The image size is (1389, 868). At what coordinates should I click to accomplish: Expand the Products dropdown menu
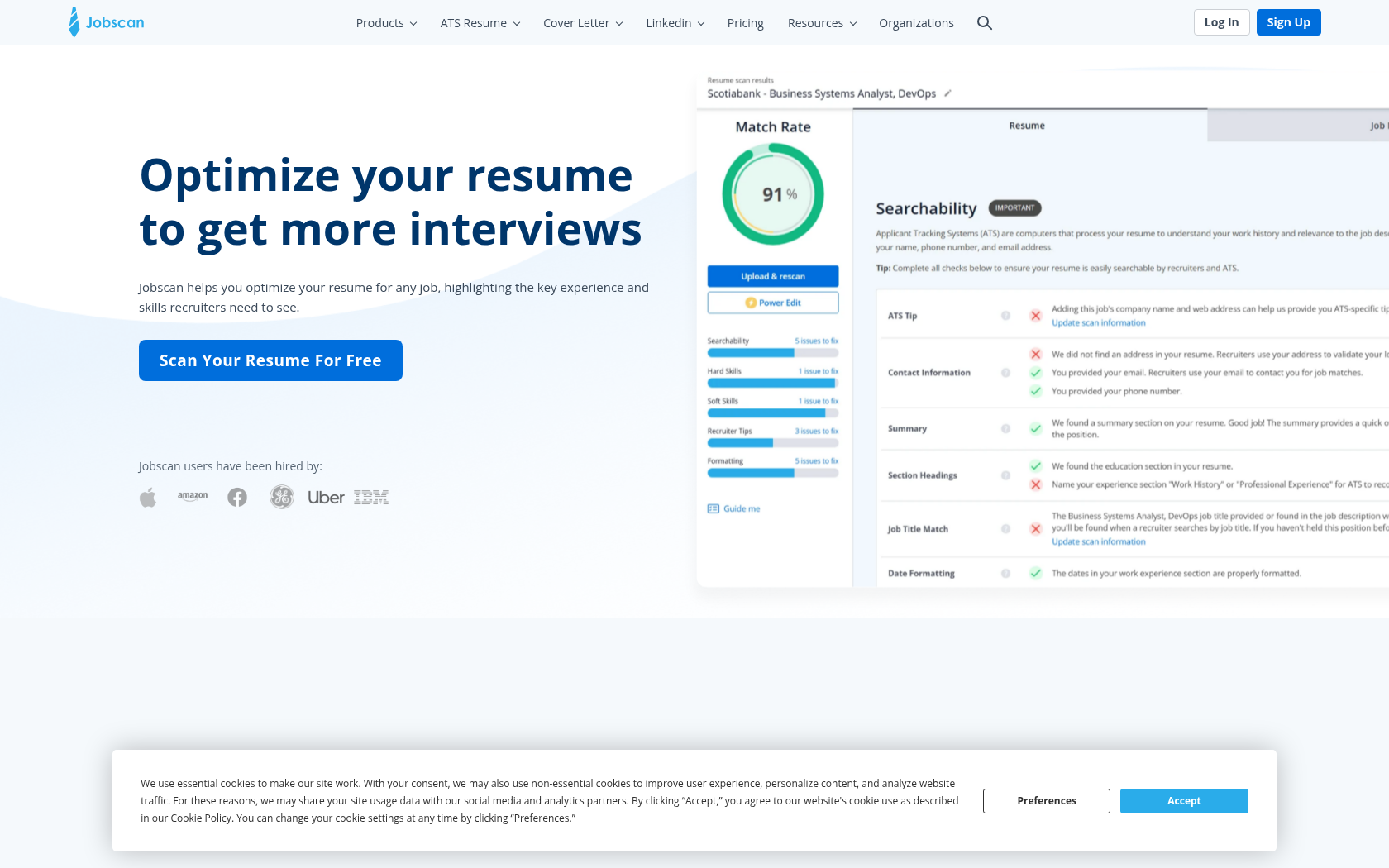pos(386,23)
